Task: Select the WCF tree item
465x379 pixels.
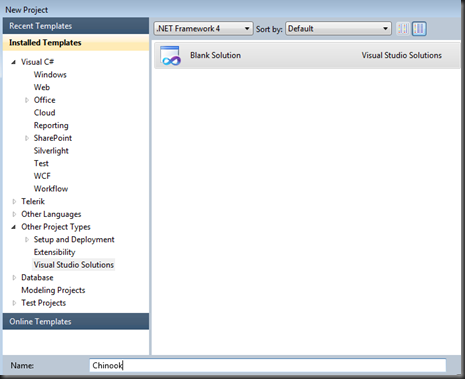Action: point(42,176)
